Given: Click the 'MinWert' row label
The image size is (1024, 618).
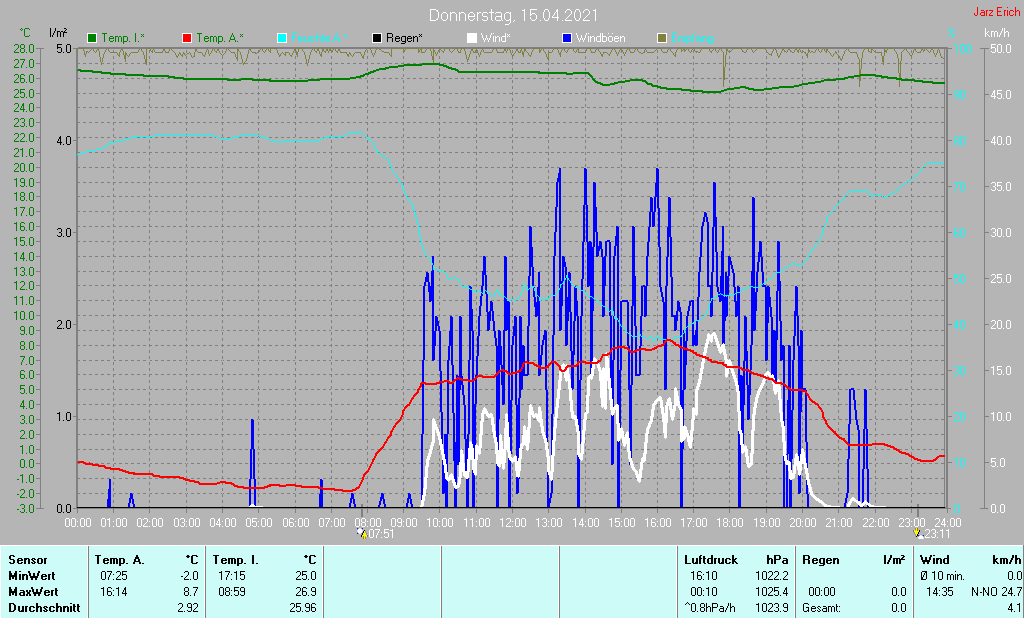Looking at the screenshot, I should [x=32, y=576].
